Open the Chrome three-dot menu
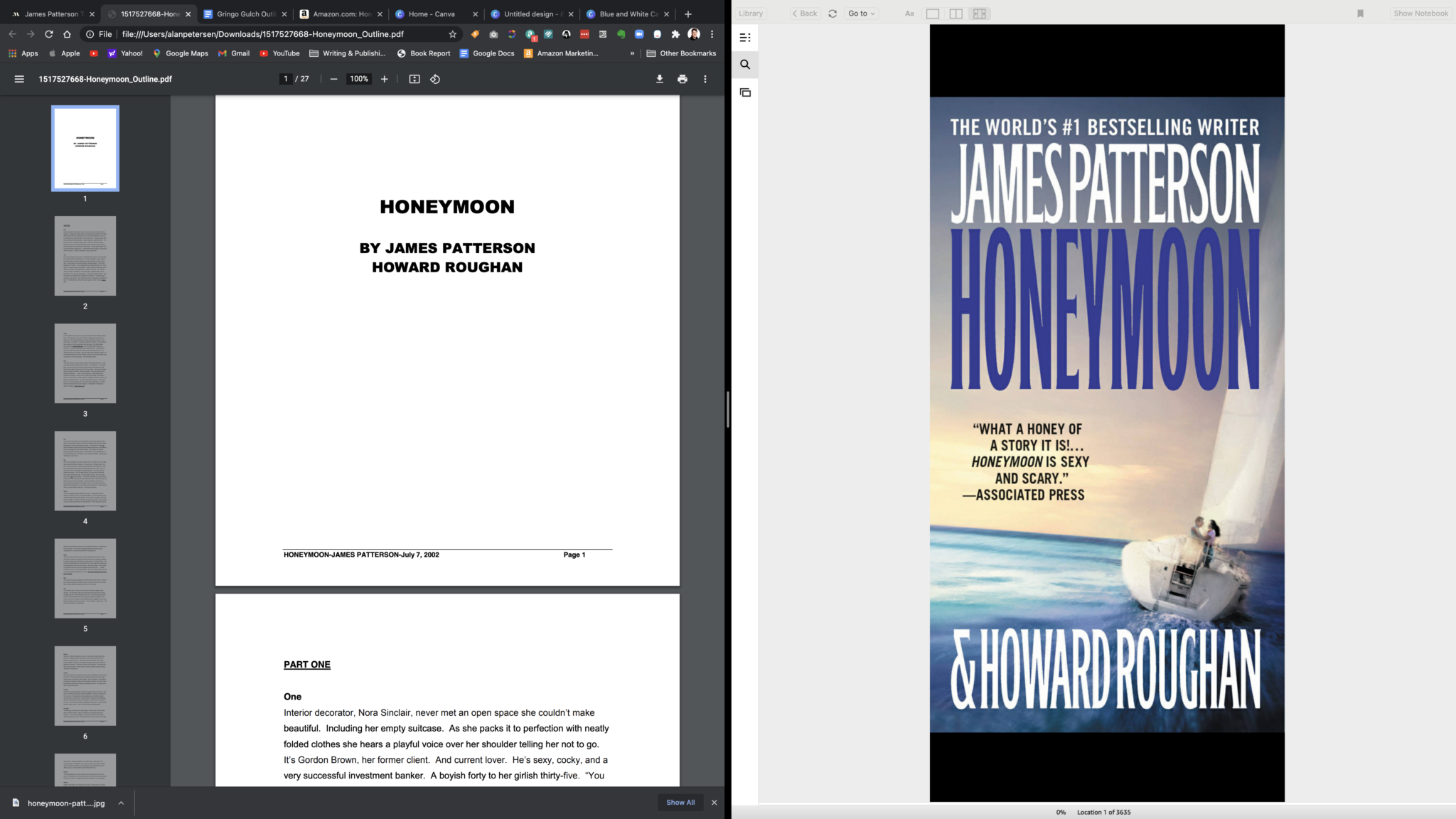Screen dimensions: 1456x819 712,34
